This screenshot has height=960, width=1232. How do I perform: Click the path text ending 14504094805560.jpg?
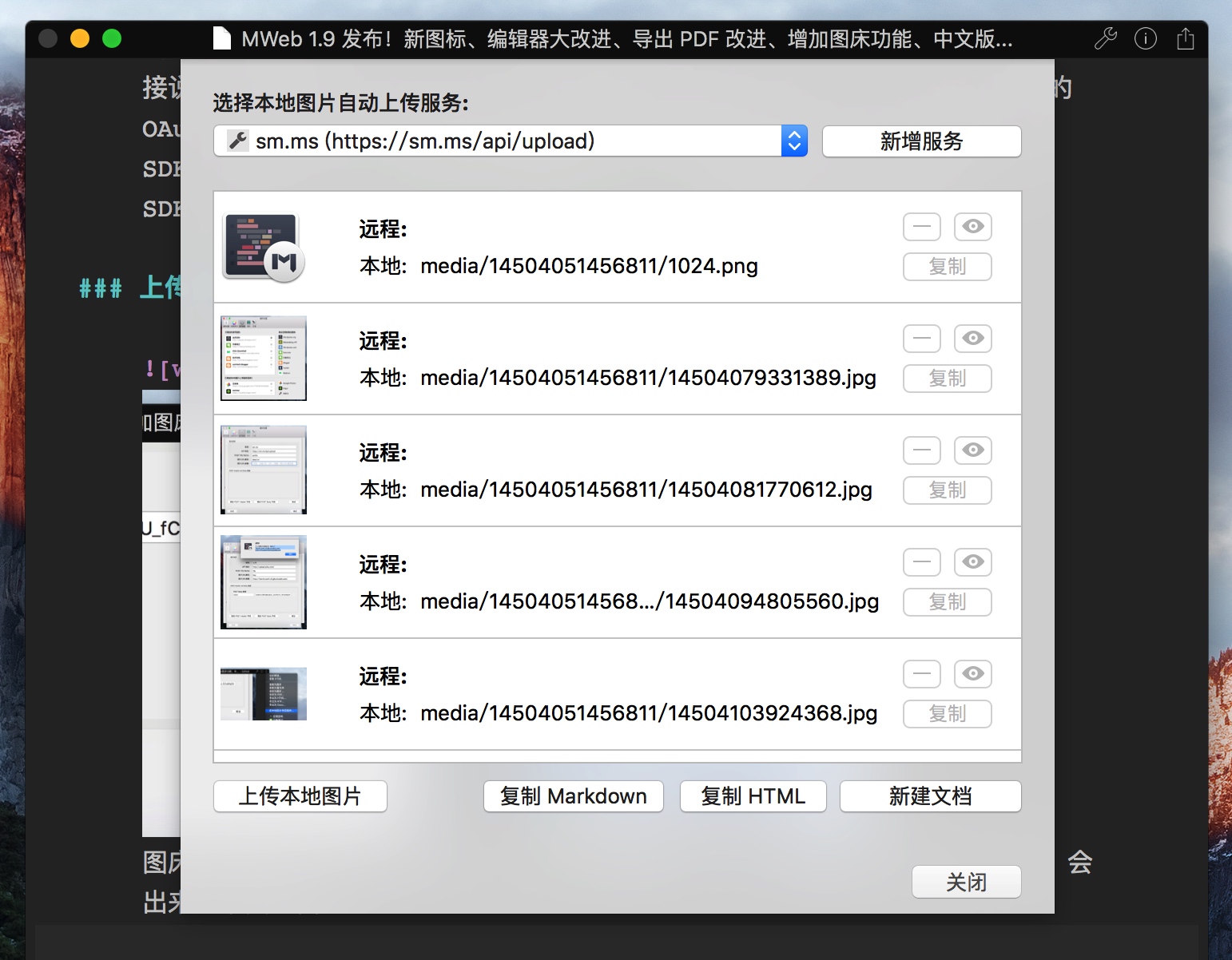[x=650, y=601]
